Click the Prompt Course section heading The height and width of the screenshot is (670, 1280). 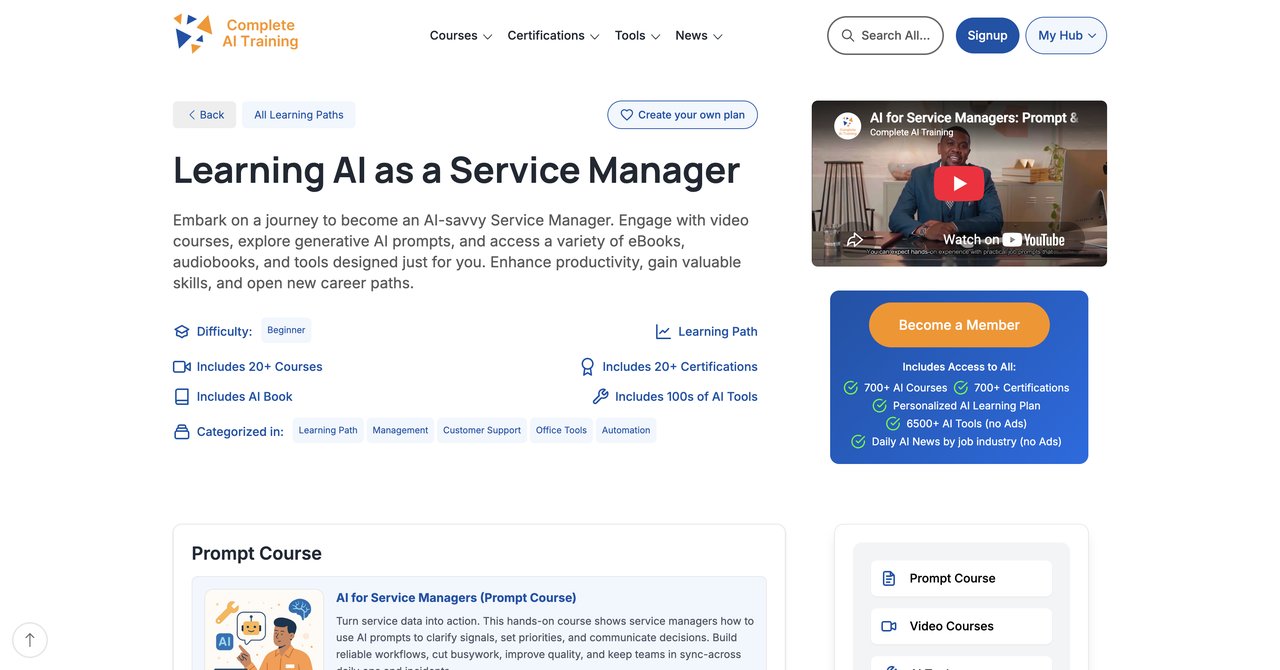(x=257, y=554)
